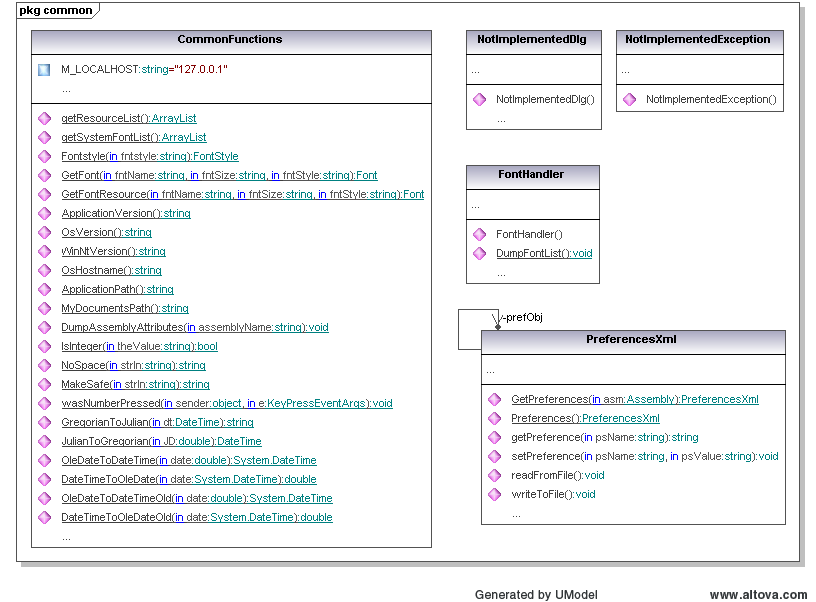This screenshot has height=602, width=816.
Task: Click the icon beside DateTimeToOleDateOld
Action: tap(45, 517)
